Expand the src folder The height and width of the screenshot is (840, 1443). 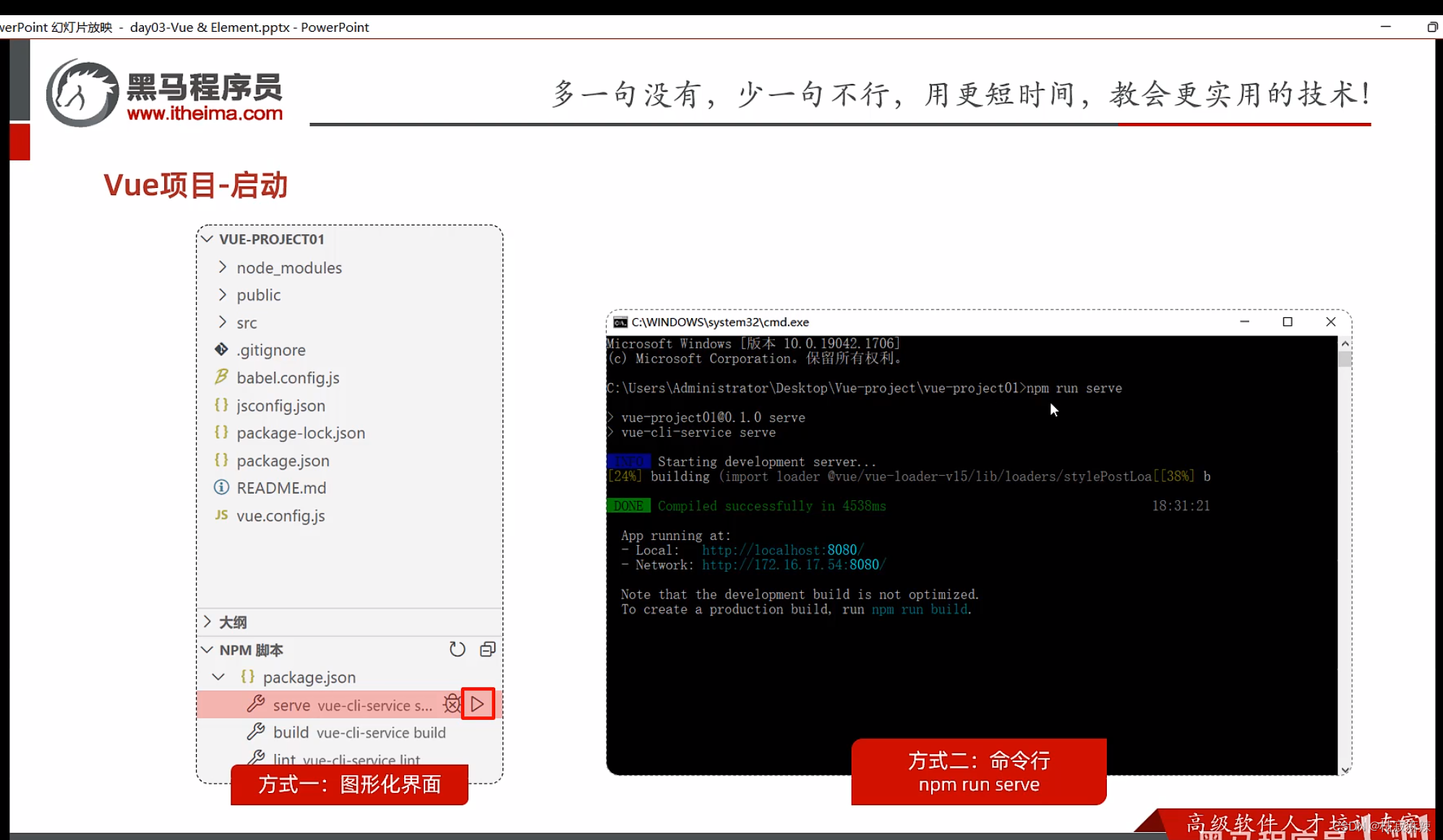coord(221,322)
